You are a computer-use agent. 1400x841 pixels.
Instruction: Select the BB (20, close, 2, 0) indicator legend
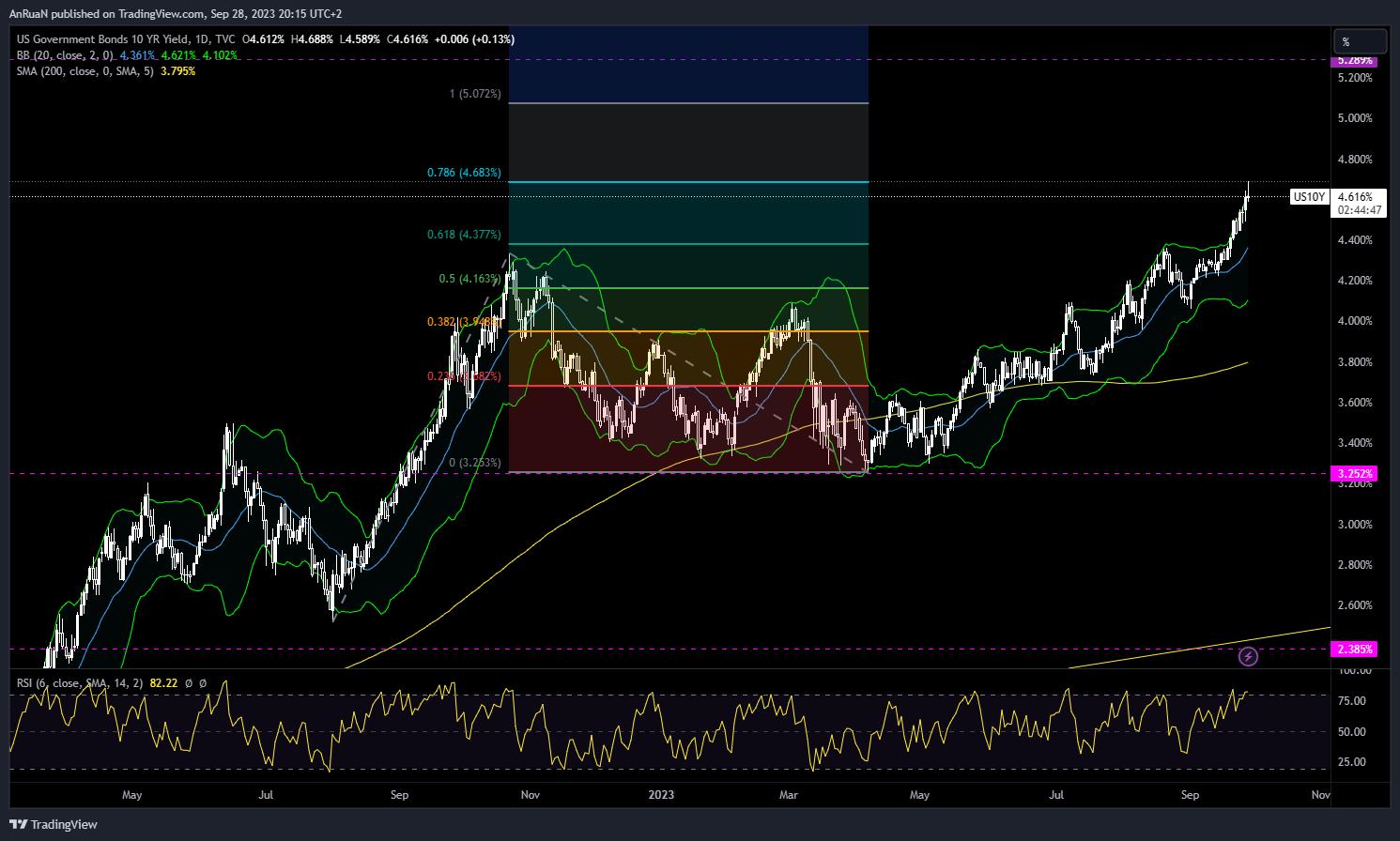65,55
